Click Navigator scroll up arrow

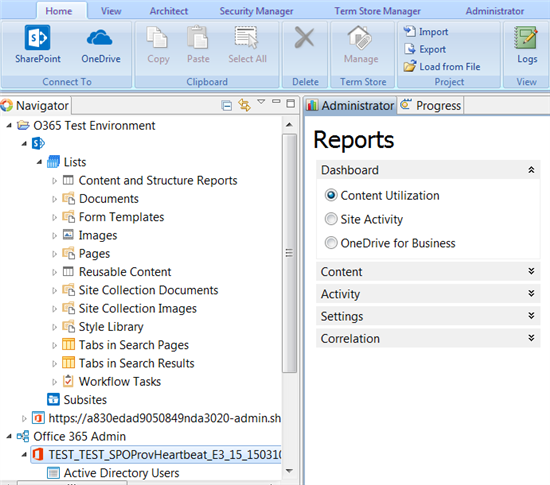pos(289,125)
